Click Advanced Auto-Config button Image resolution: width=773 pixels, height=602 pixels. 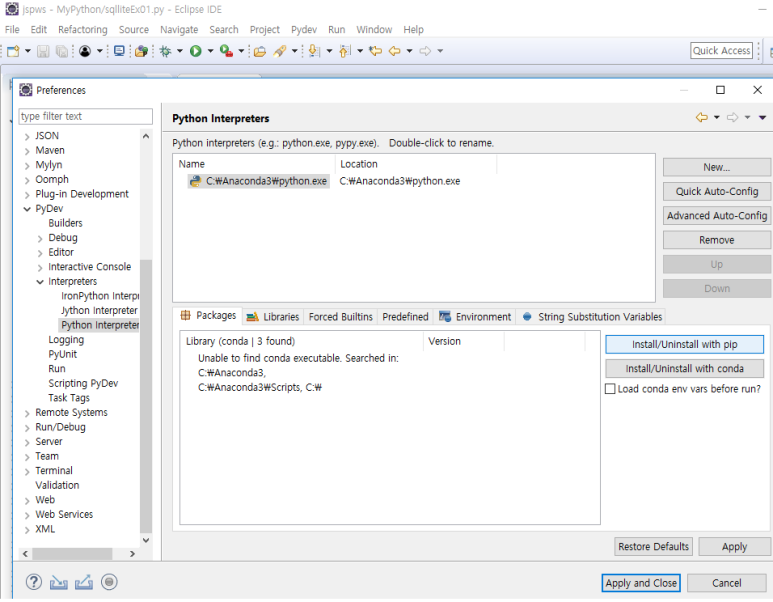(x=716, y=215)
